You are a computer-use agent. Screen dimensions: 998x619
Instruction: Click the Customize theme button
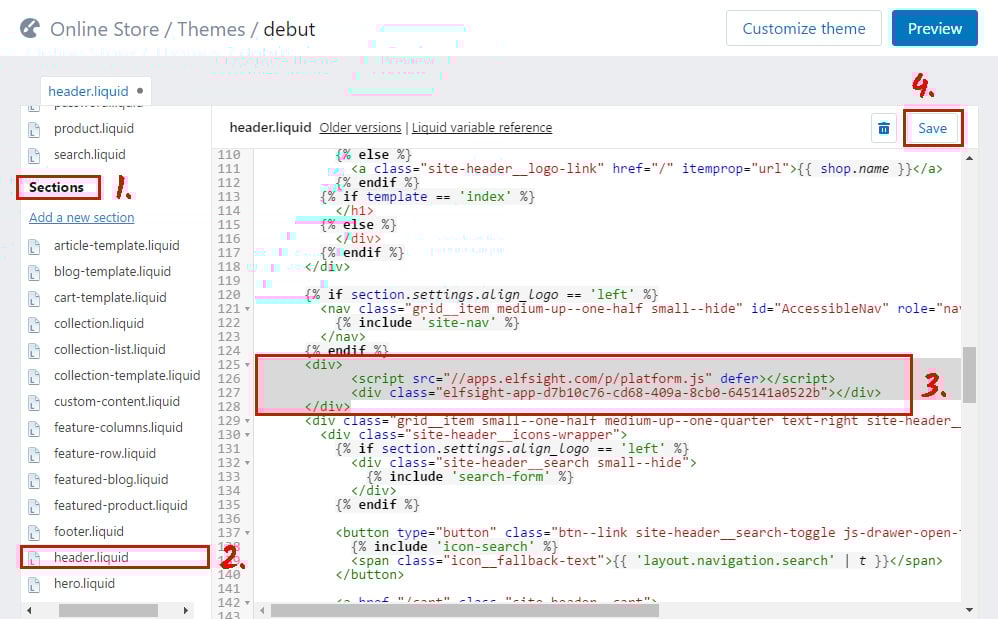tap(804, 29)
